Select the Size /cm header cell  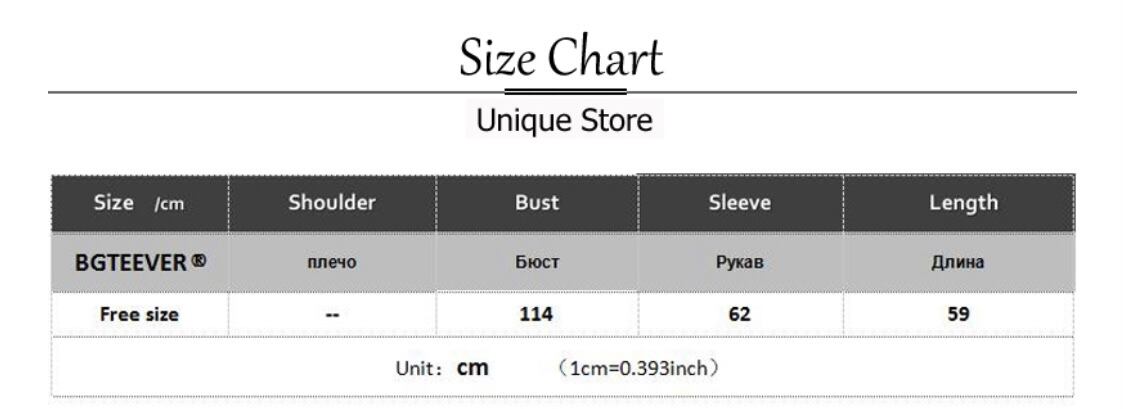(140, 203)
